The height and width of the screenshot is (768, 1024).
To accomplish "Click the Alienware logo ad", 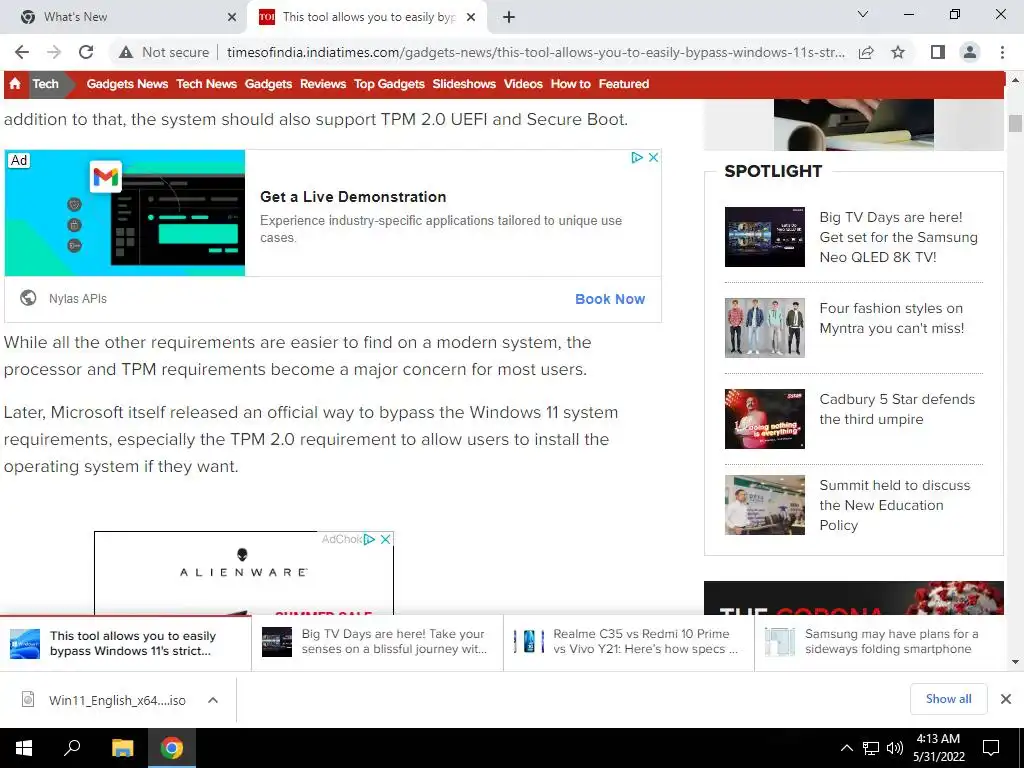I will pyautogui.click(x=243, y=564).
